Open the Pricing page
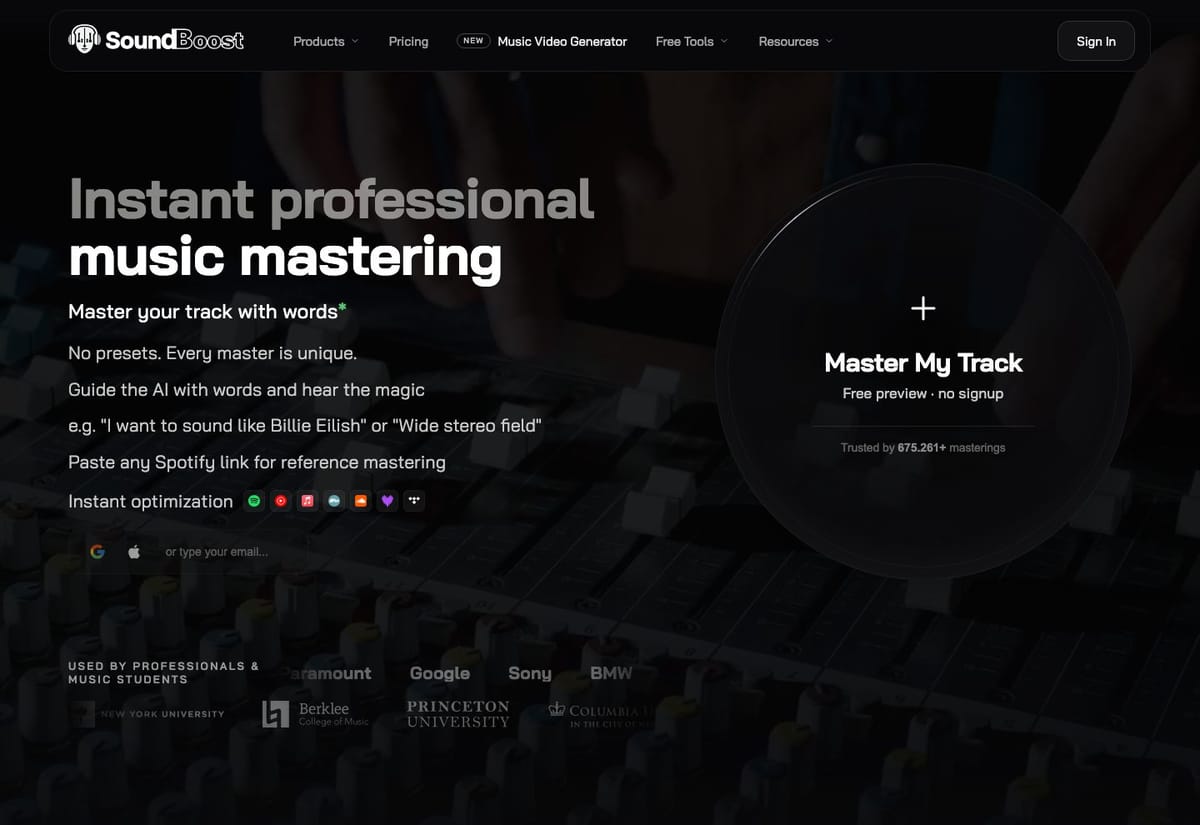Screen dimensions: 1200x825 [408, 41]
